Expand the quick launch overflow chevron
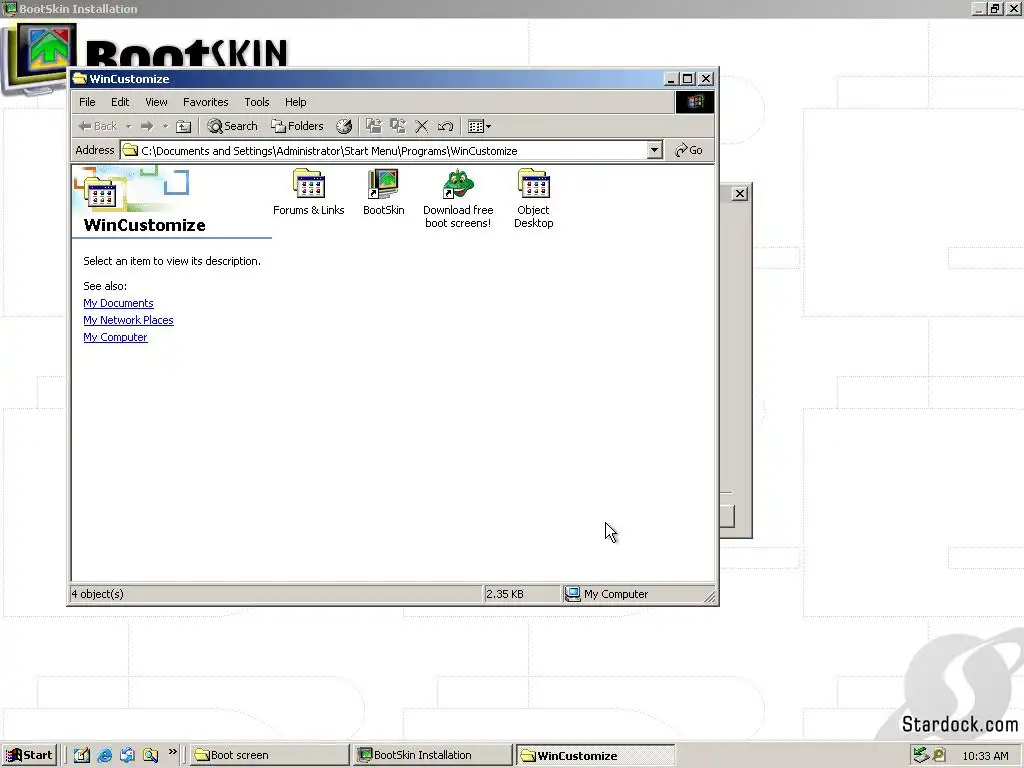The width and height of the screenshot is (1024, 768). point(172,752)
